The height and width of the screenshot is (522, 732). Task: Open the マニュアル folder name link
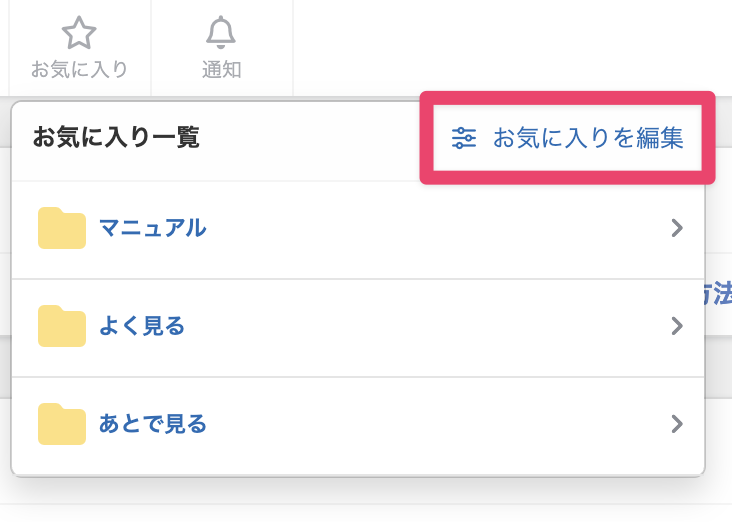coord(152,228)
